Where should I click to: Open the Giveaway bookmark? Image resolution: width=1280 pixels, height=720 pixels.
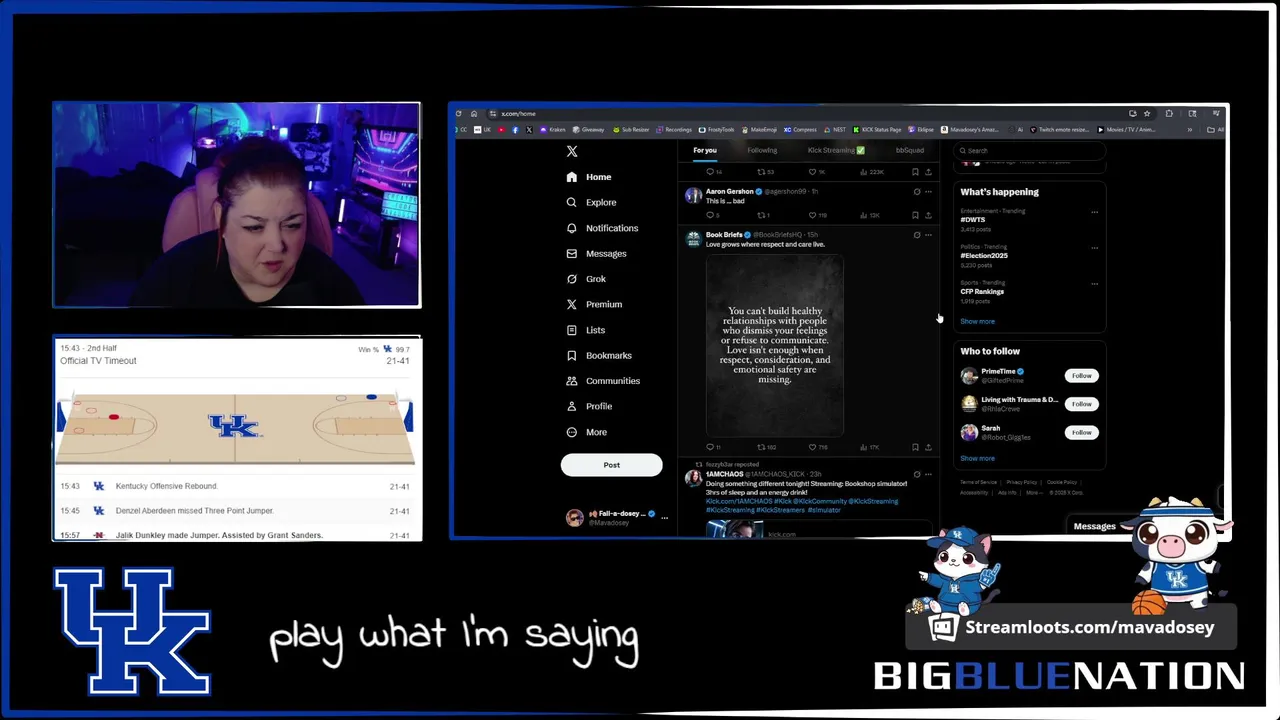pos(588,129)
